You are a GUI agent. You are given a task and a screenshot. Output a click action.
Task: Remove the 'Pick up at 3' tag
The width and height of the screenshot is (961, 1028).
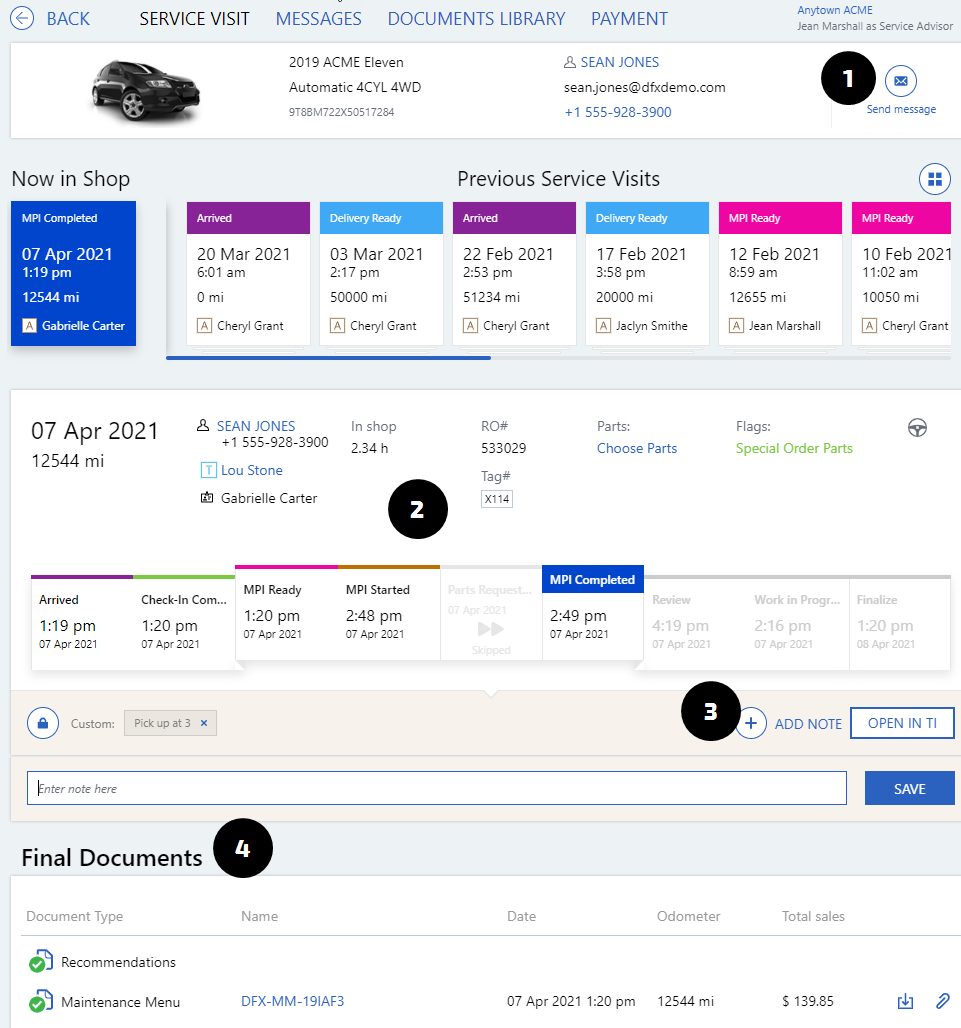pyautogui.click(x=204, y=723)
